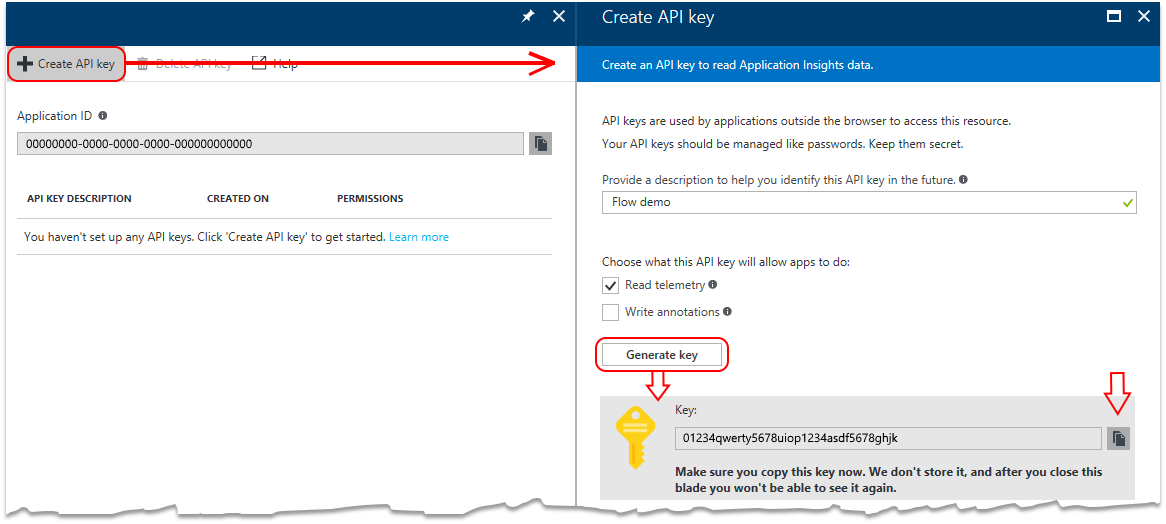This screenshot has height=524, width=1166.
Task: Enable the Write annotations checkbox
Action: point(611,312)
